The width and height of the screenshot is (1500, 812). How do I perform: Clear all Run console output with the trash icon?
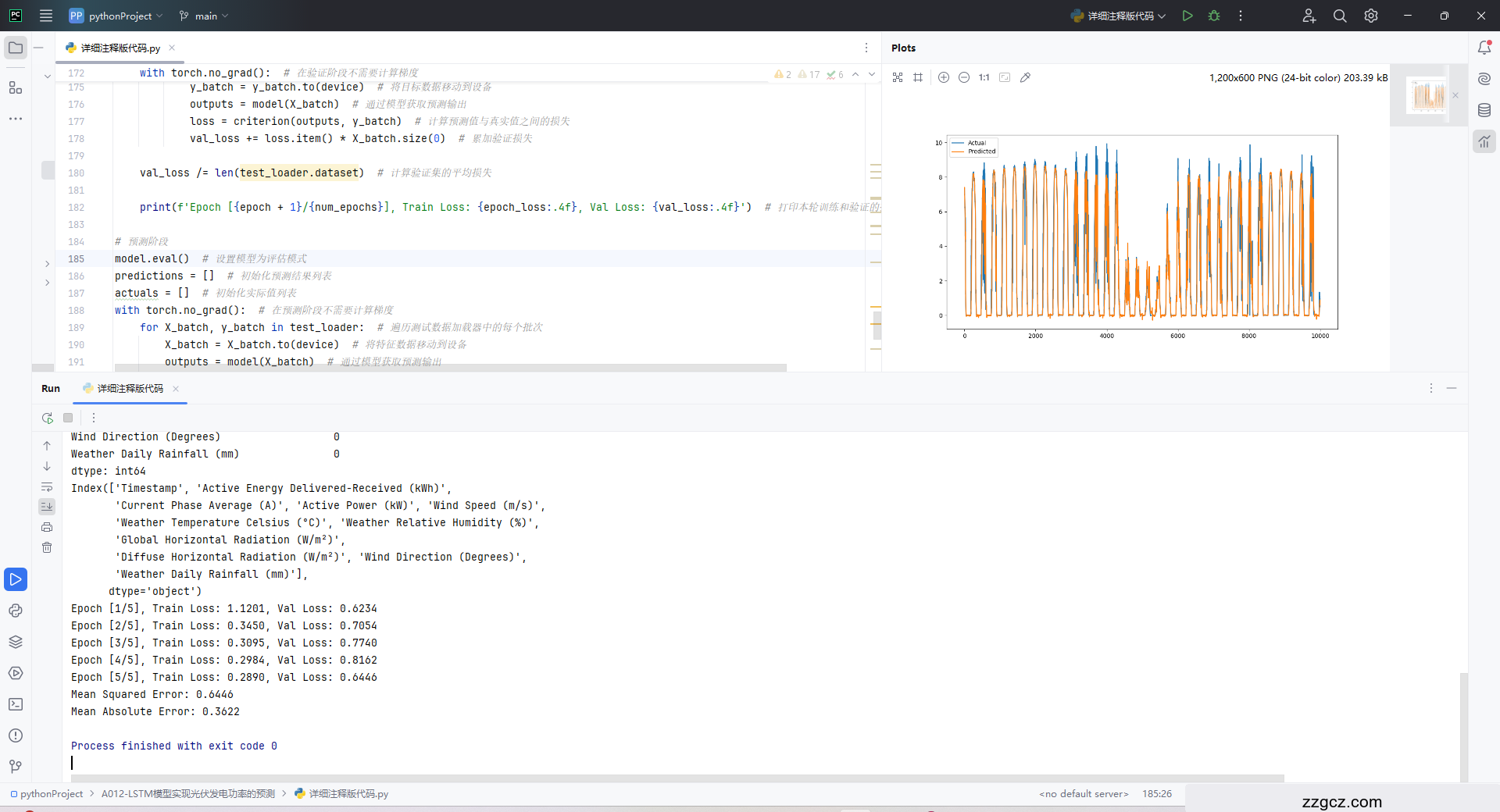click(x=47, y=547)
